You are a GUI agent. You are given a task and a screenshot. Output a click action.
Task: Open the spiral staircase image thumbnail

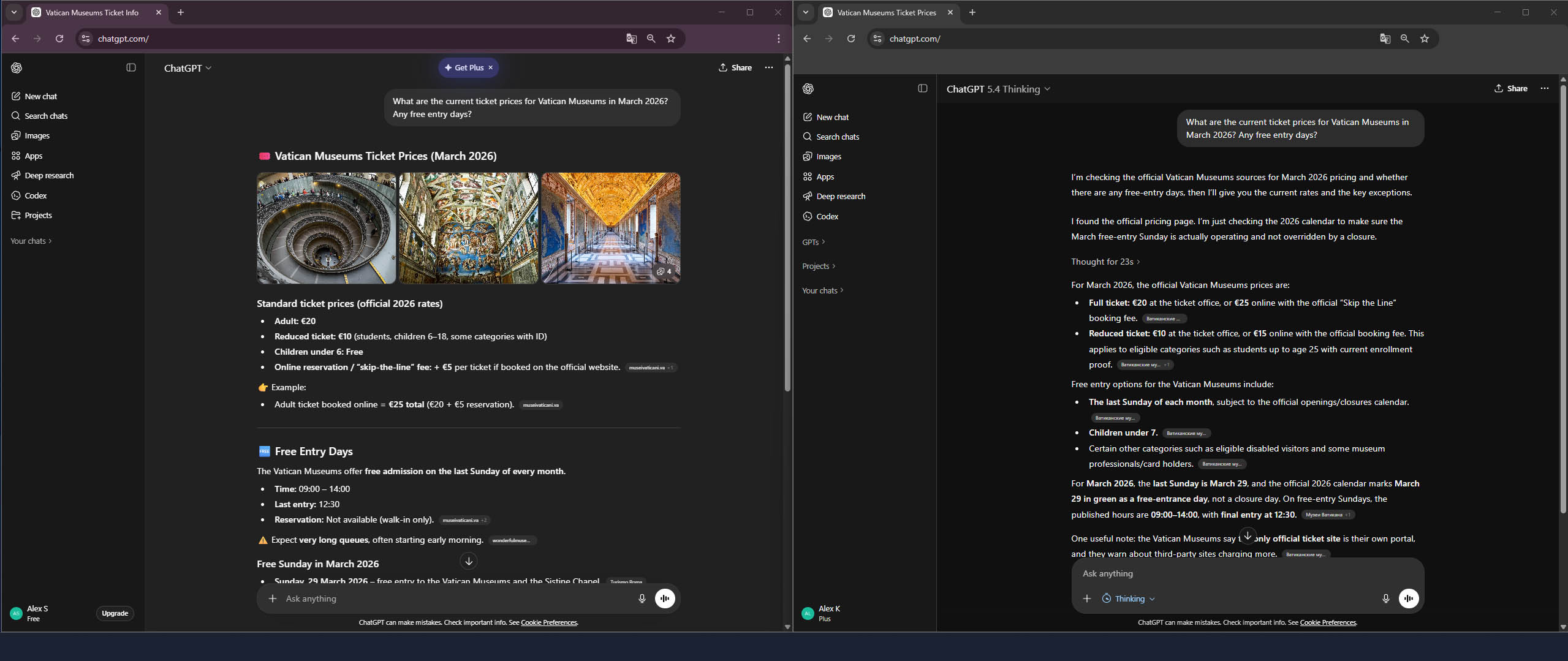pos(326,228)
